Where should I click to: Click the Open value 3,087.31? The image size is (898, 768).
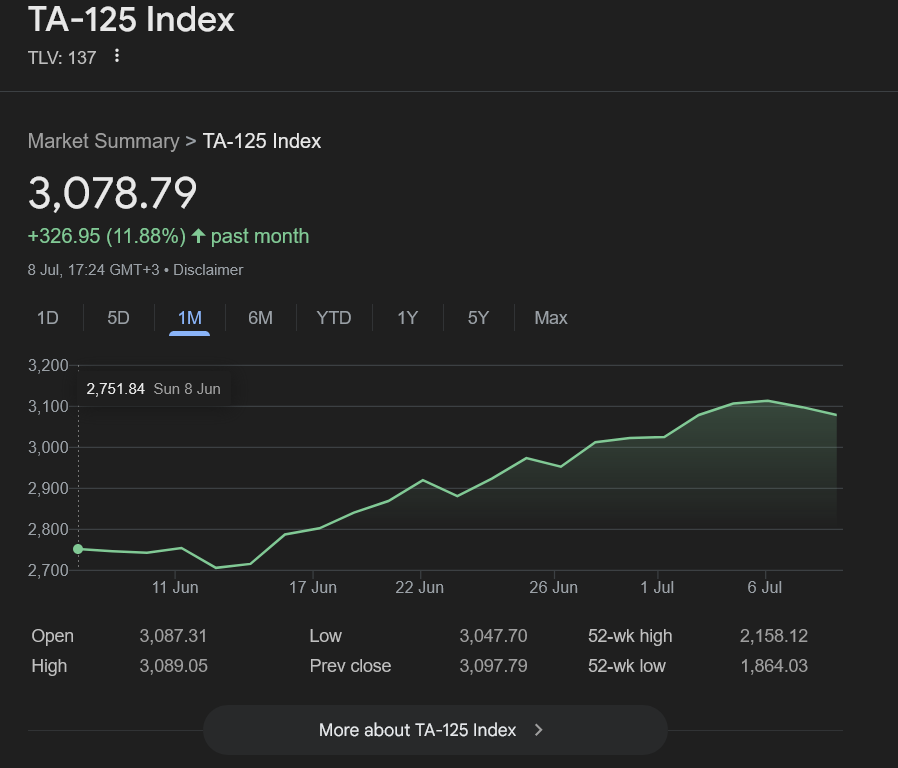(x=173, y=636)
